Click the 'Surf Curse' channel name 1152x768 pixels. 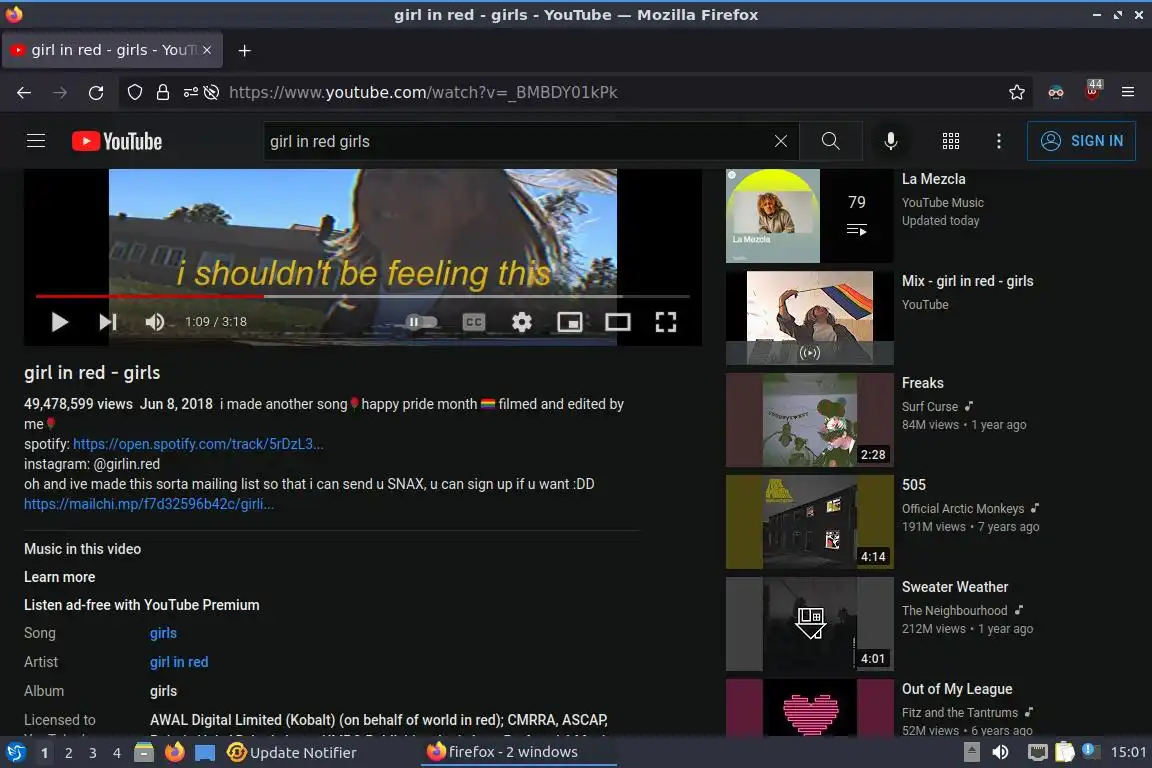[930, 406]
